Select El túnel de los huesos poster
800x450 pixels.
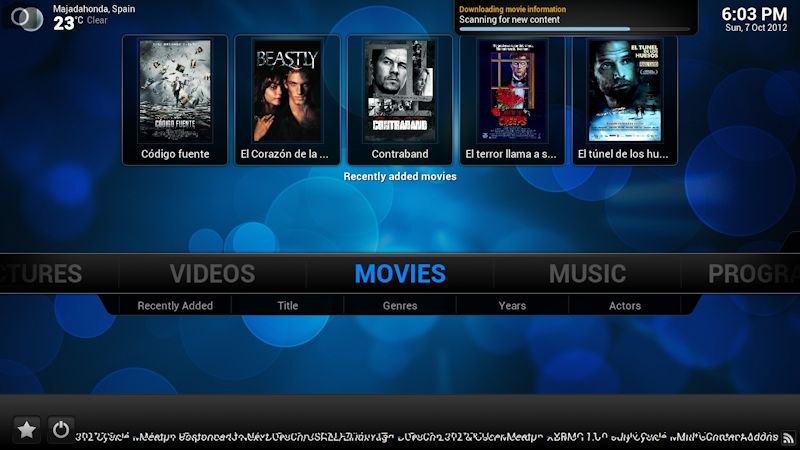coord(624,91)
